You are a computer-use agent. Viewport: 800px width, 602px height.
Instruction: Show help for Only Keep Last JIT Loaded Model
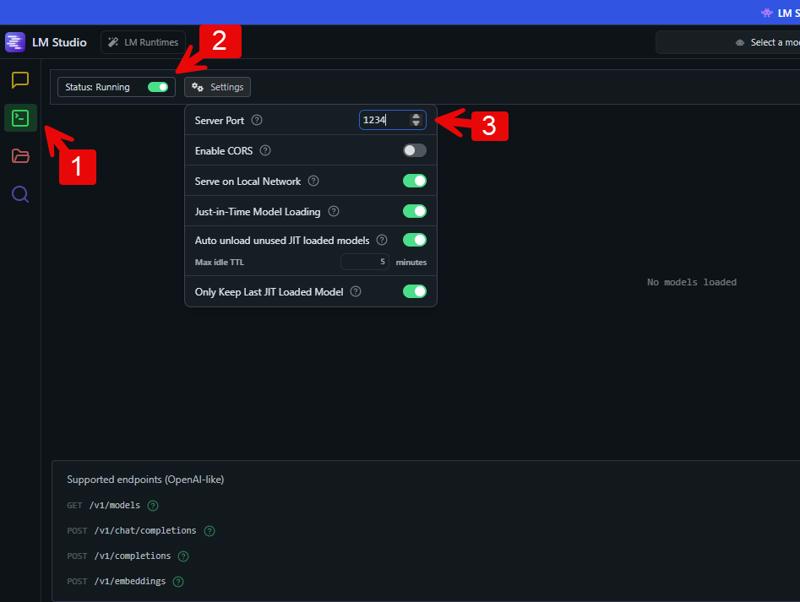tap(356, 291)
